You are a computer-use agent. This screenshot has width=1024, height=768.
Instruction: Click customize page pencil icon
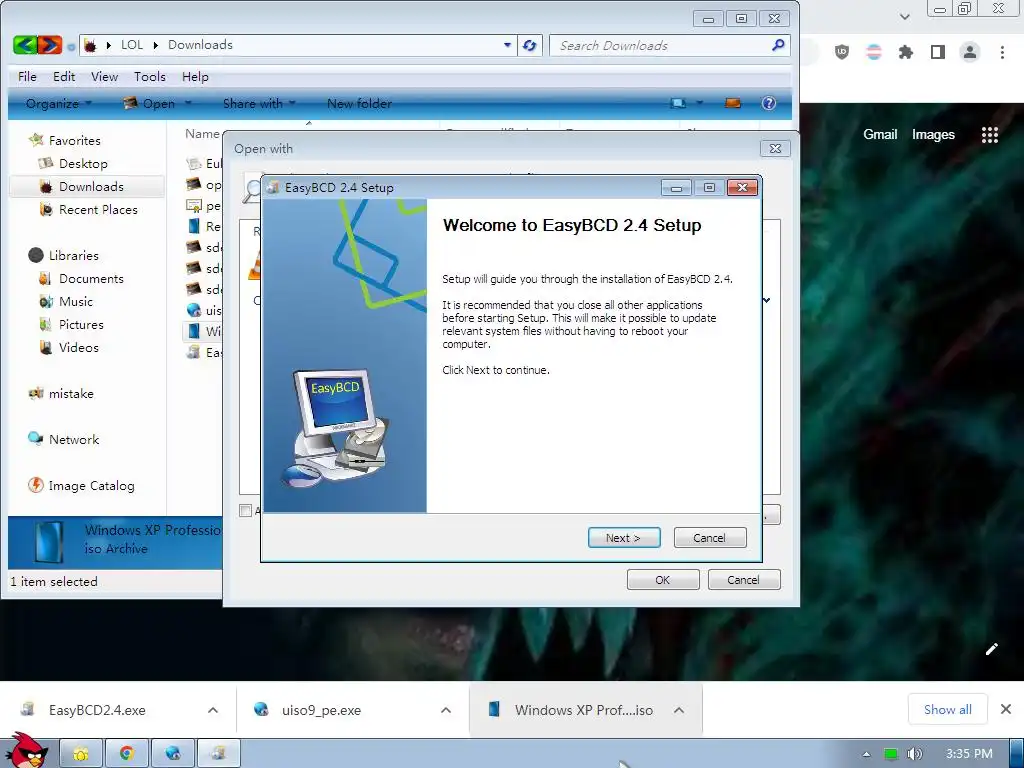tap(992, 648)
